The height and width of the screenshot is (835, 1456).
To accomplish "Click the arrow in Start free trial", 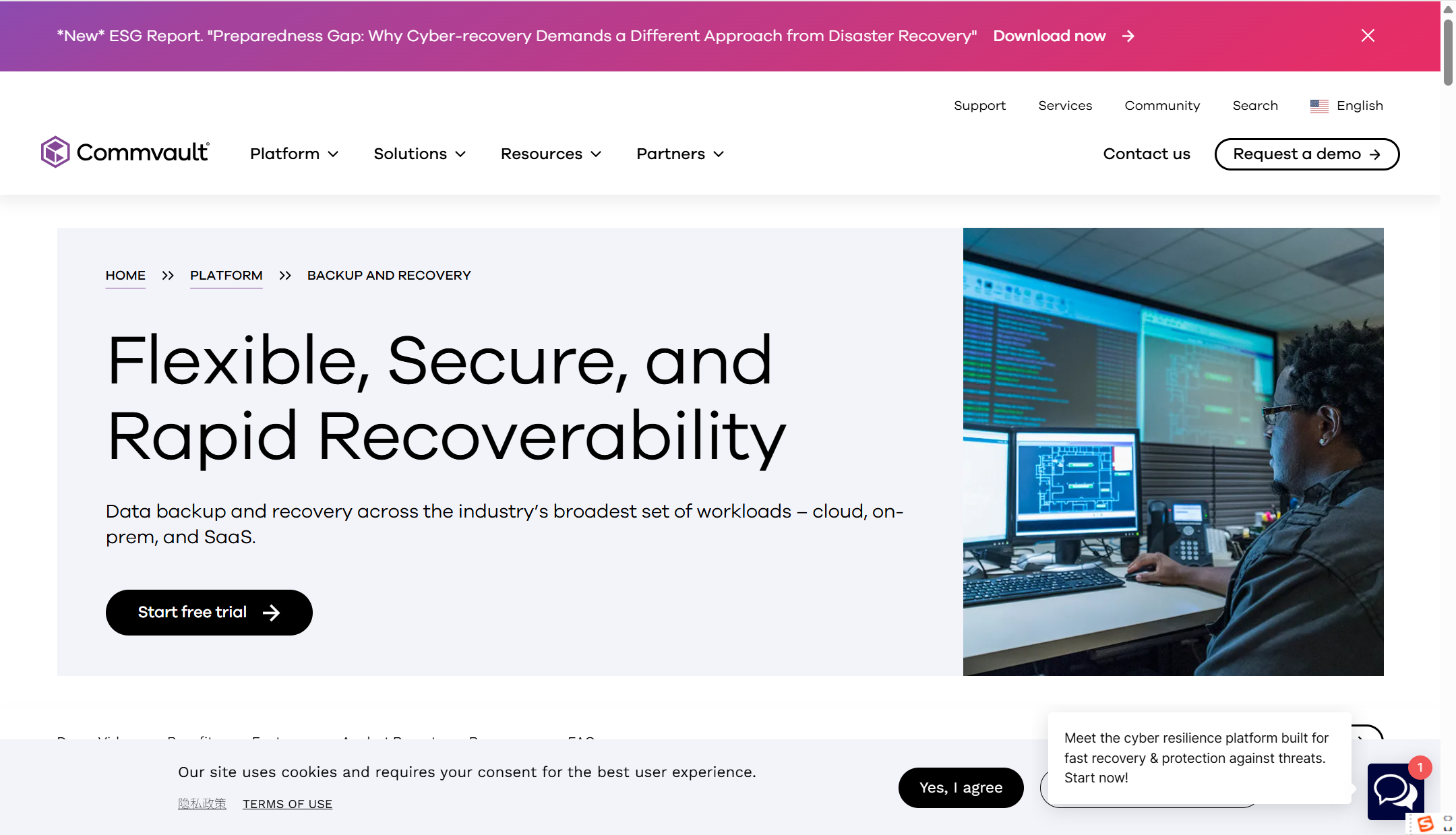I will click(271, 613).
